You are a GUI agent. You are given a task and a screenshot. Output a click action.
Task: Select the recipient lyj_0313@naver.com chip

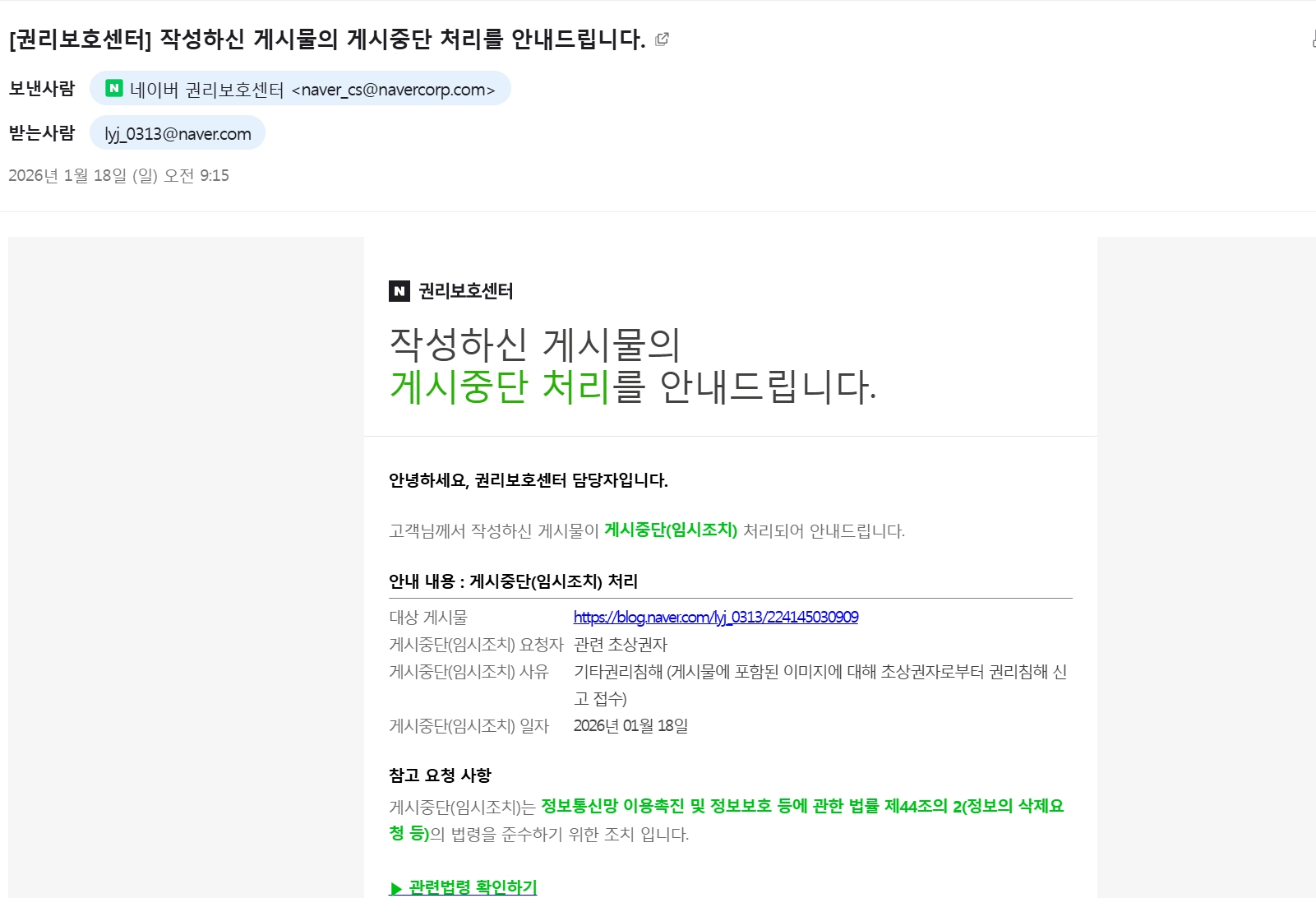coord(178,133)
